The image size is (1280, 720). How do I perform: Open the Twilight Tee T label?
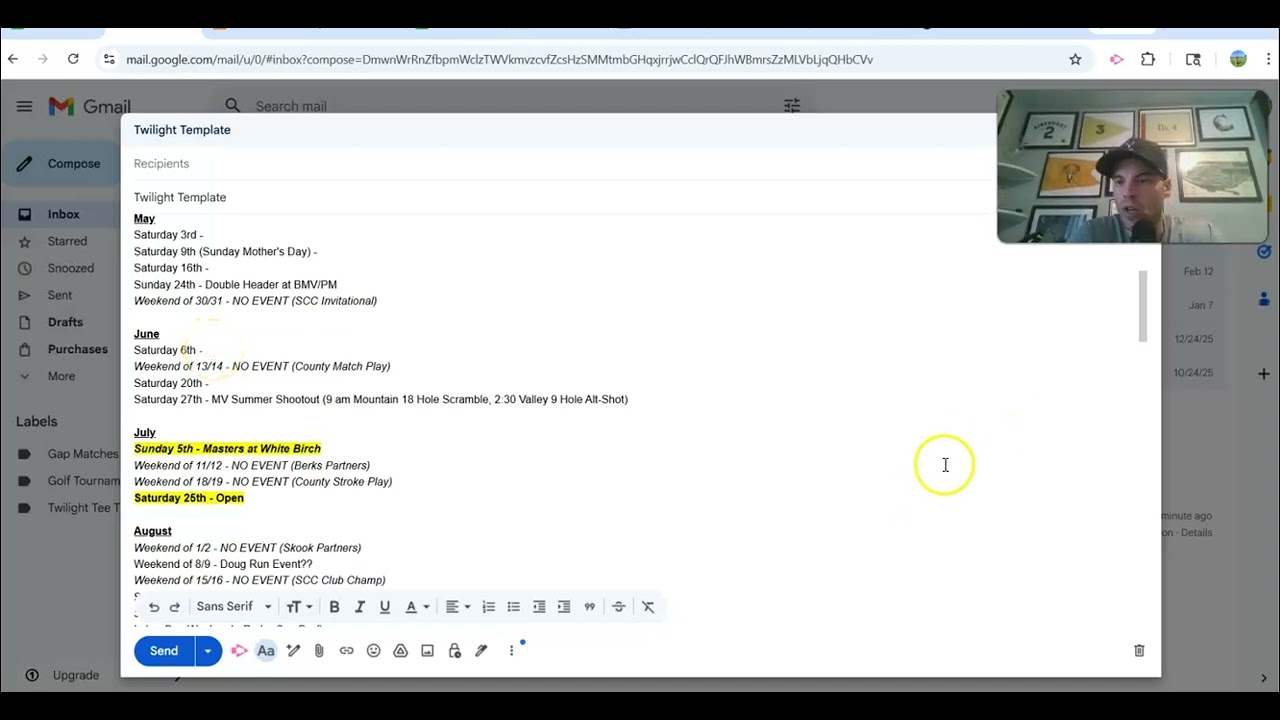coord(82,508)
